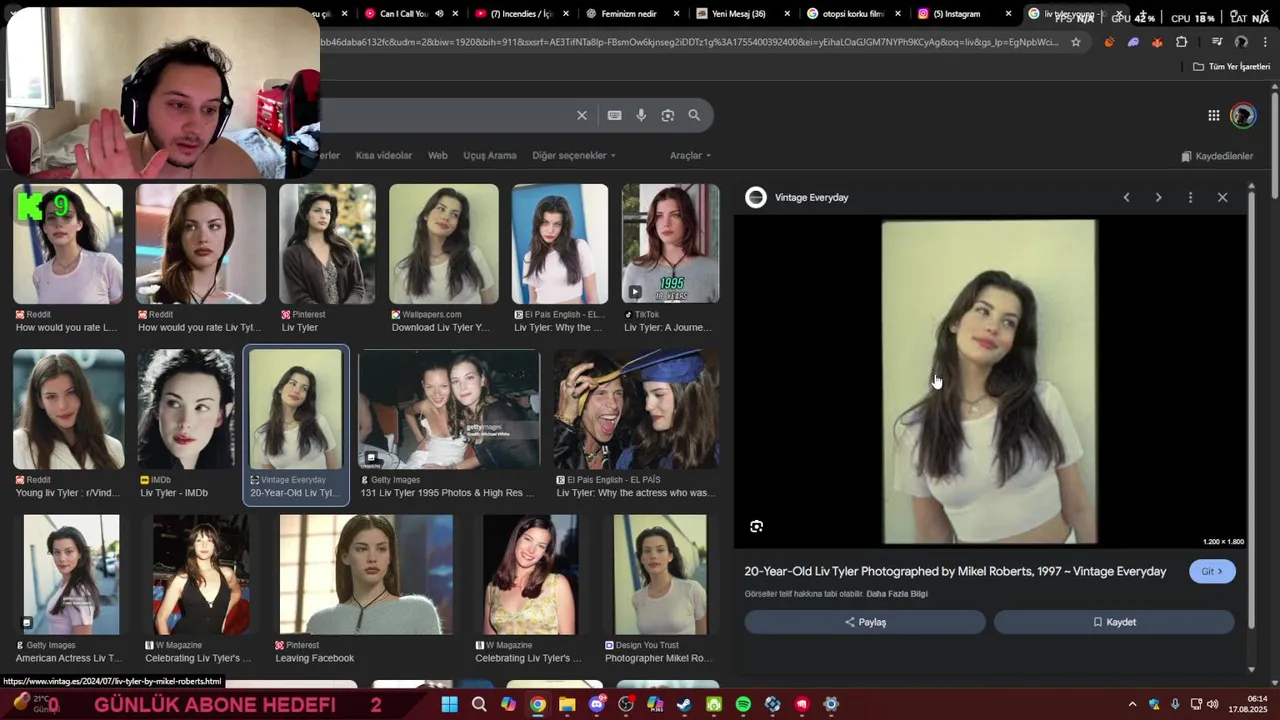Click the large preview image of Liv Tyler
Viewport: 1280px width, 720px height.
(x=989, y=383)
